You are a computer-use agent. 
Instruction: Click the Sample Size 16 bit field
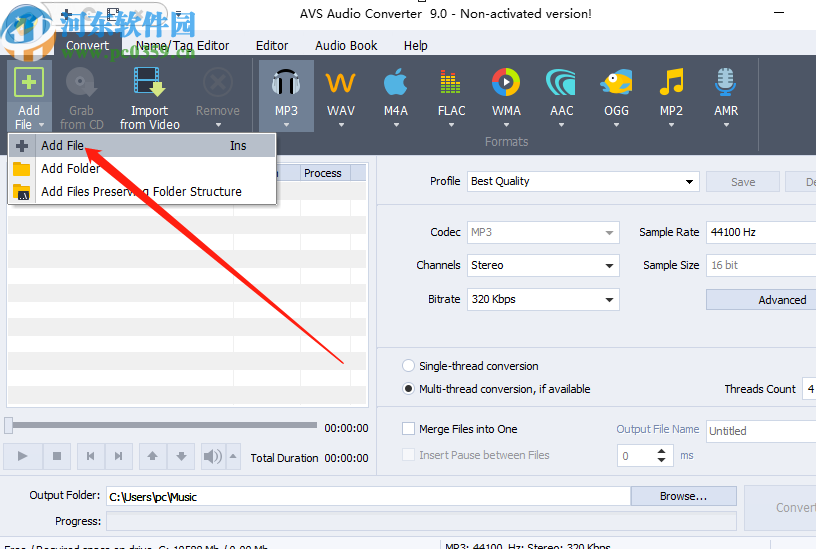click(x=761, y=265)
